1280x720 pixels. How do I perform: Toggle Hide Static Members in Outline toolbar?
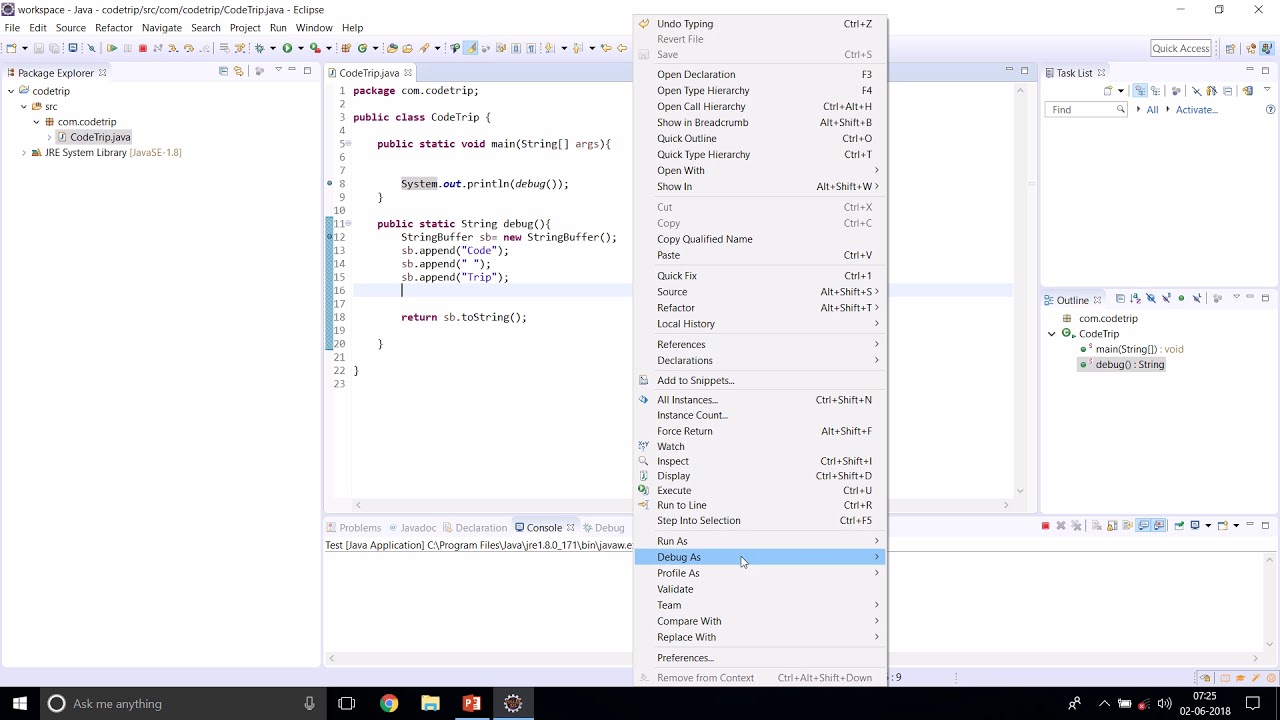click(1166, 298)
